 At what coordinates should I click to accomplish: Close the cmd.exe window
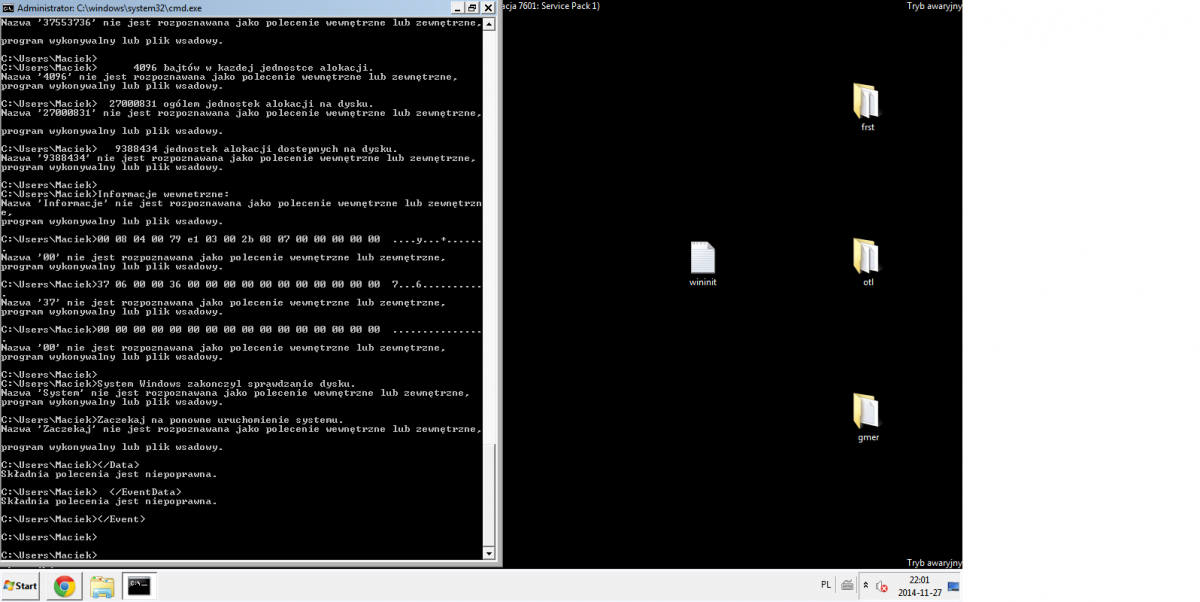489,7
